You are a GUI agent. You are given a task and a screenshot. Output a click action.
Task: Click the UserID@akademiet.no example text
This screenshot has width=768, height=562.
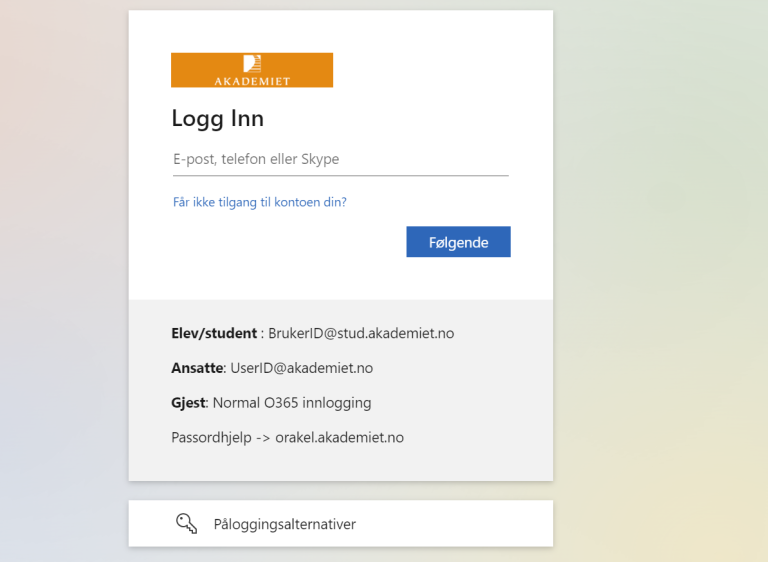[x=302, y=368]
